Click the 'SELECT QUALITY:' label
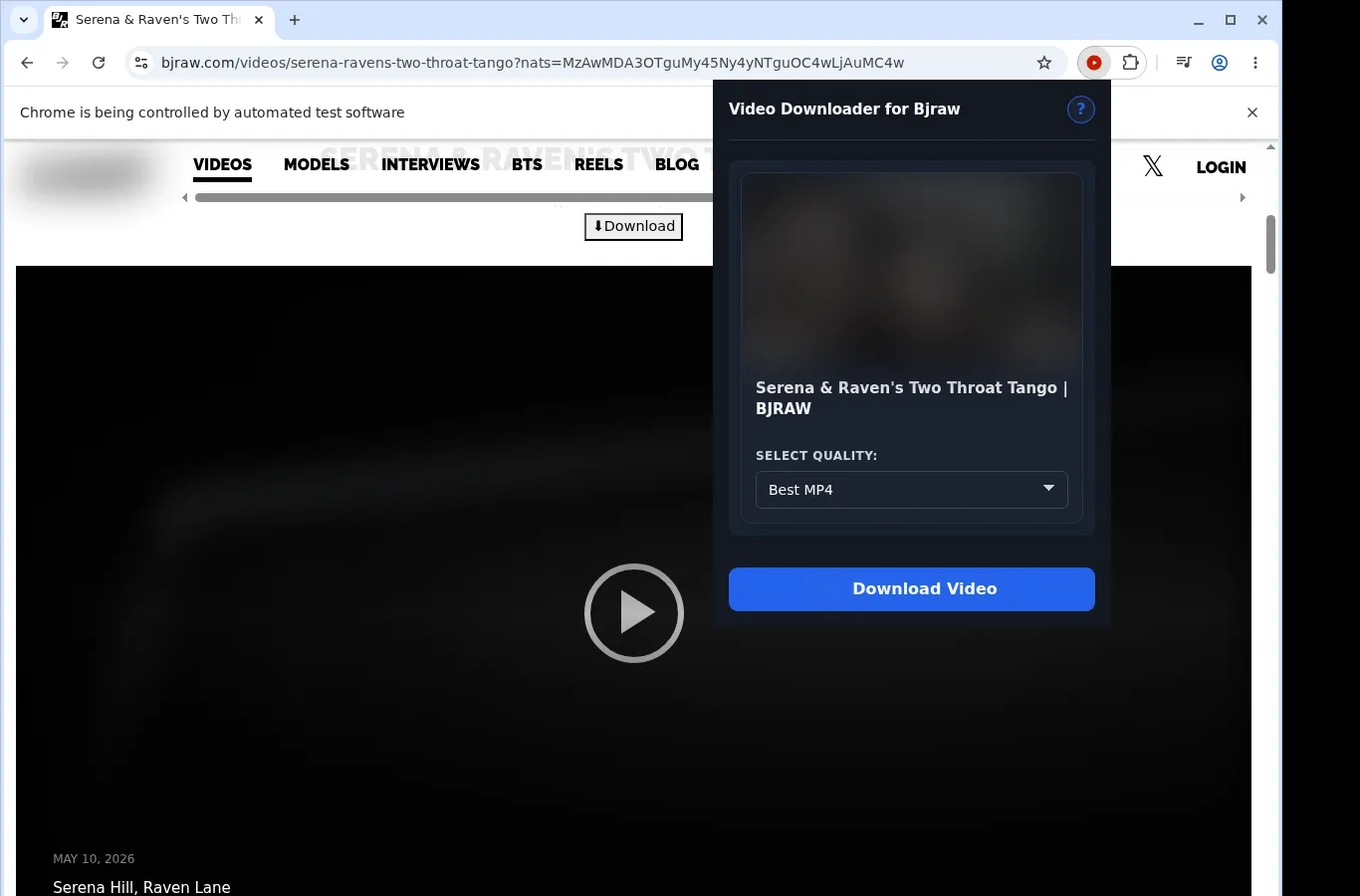The height and width of the screenshot is (896, 1360). (x=816, y=456)
